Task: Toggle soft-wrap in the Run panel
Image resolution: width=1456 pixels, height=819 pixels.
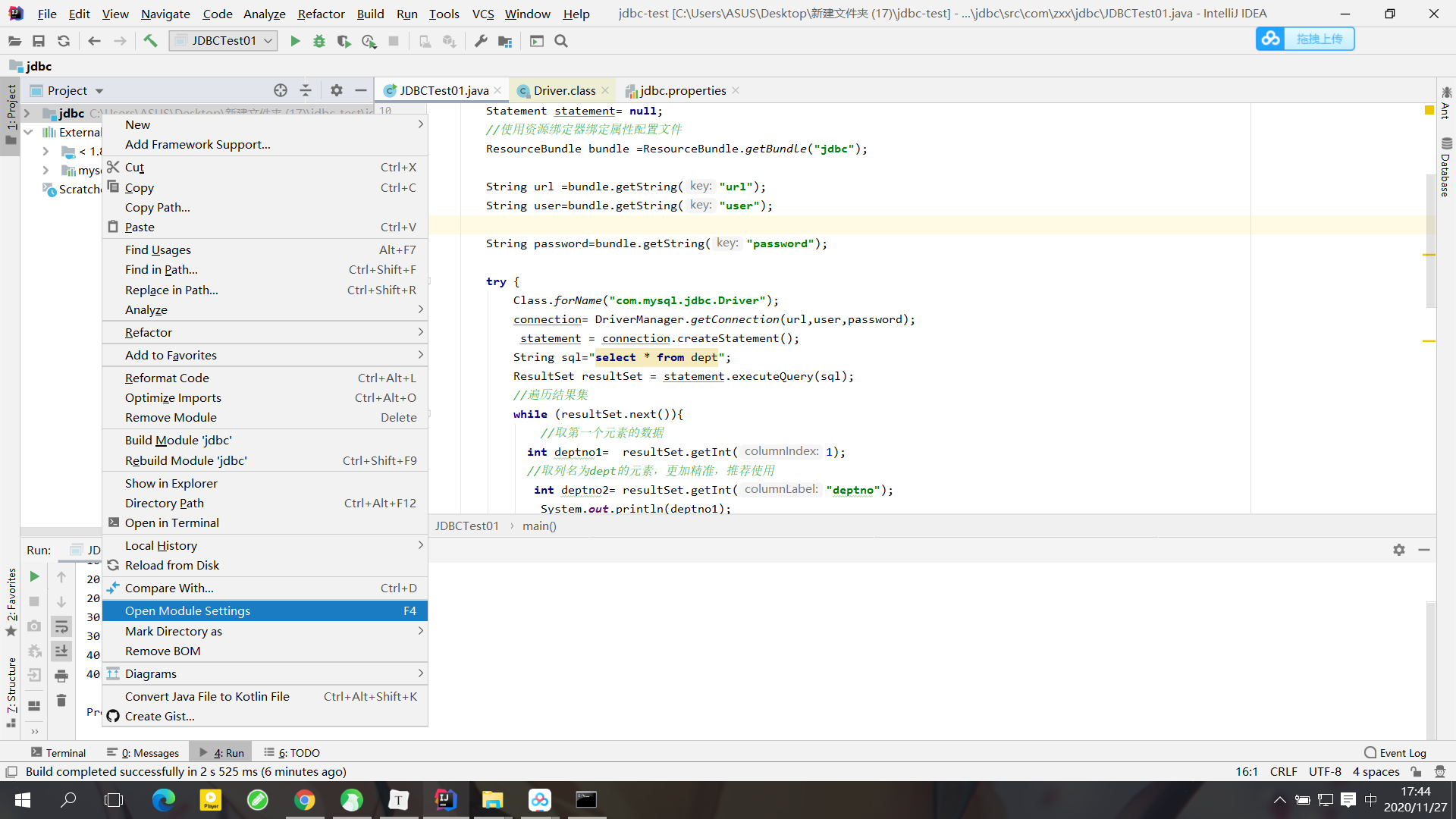Action: [x=61, y=626]
